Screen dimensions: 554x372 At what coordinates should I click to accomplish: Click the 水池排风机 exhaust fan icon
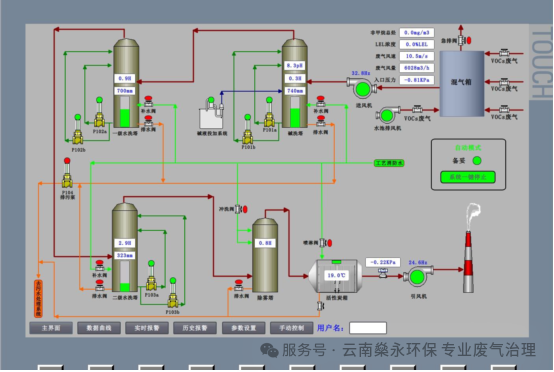pos(387,115)
